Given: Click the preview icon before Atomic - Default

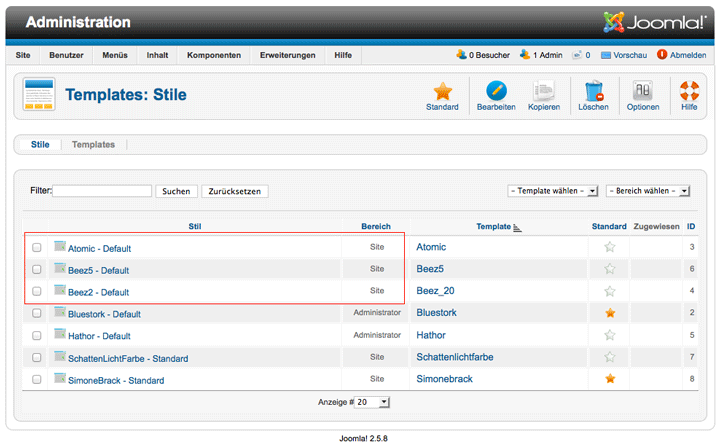Looking at the screenshot, I should click(x=60, y=246).
